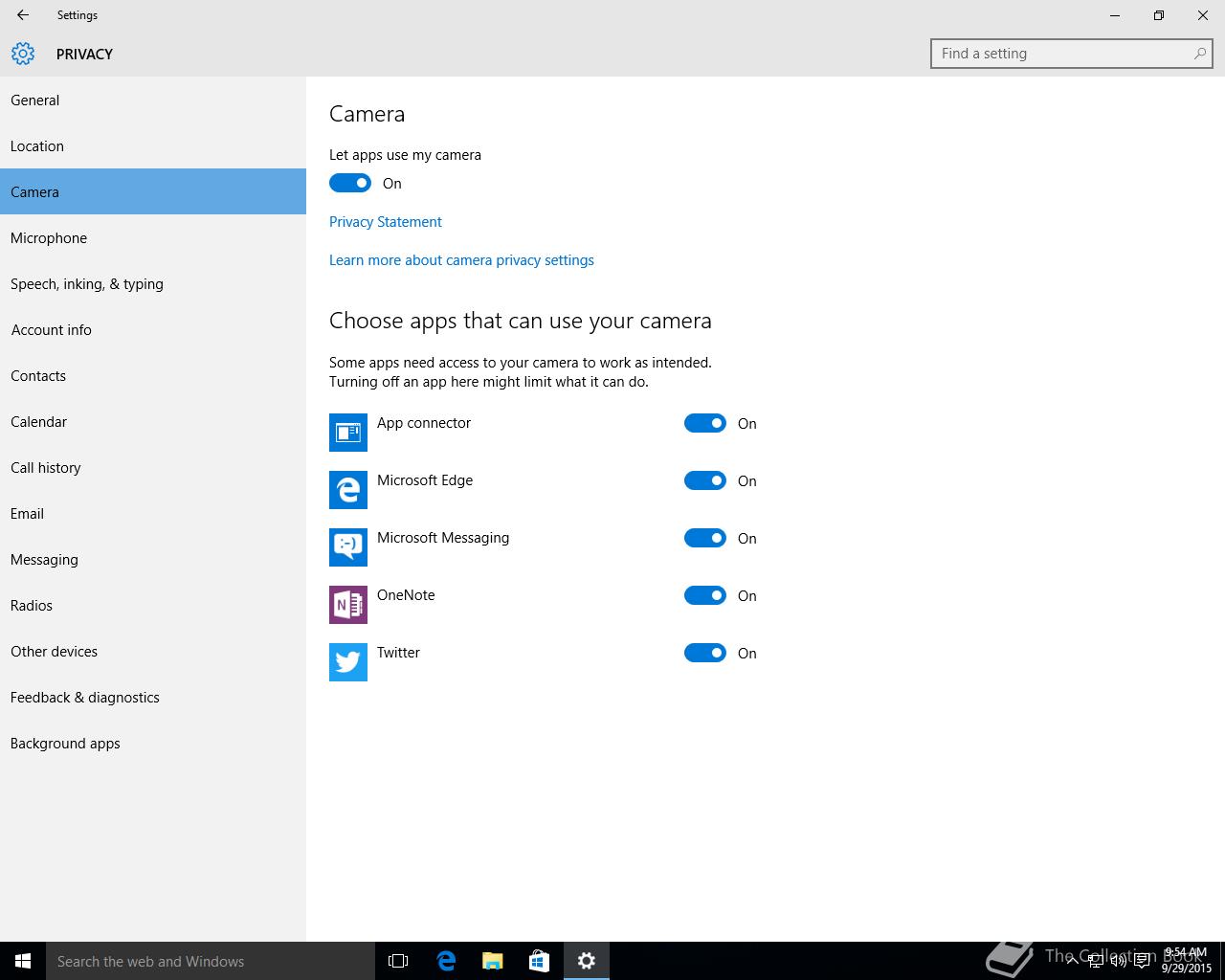Click the Privacy gear icon
This screenshot has height=980, width=1225.
[23, 54]
